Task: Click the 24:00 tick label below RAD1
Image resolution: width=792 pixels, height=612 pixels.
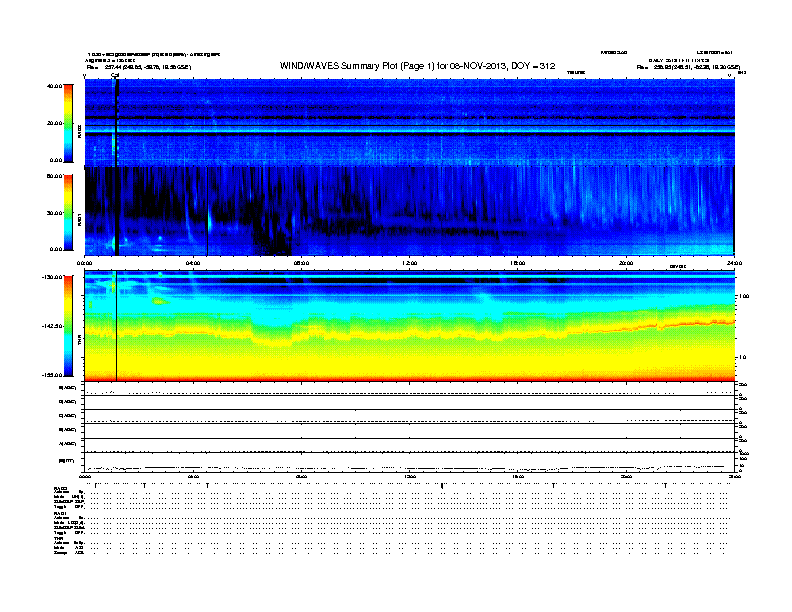Action: pos(734,262)
